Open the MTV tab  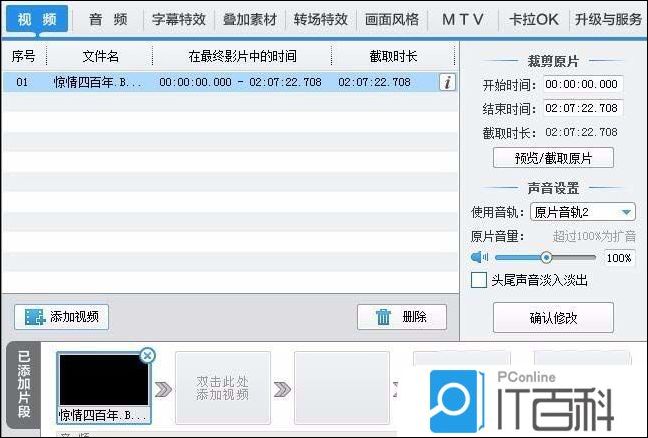(463, 19)
